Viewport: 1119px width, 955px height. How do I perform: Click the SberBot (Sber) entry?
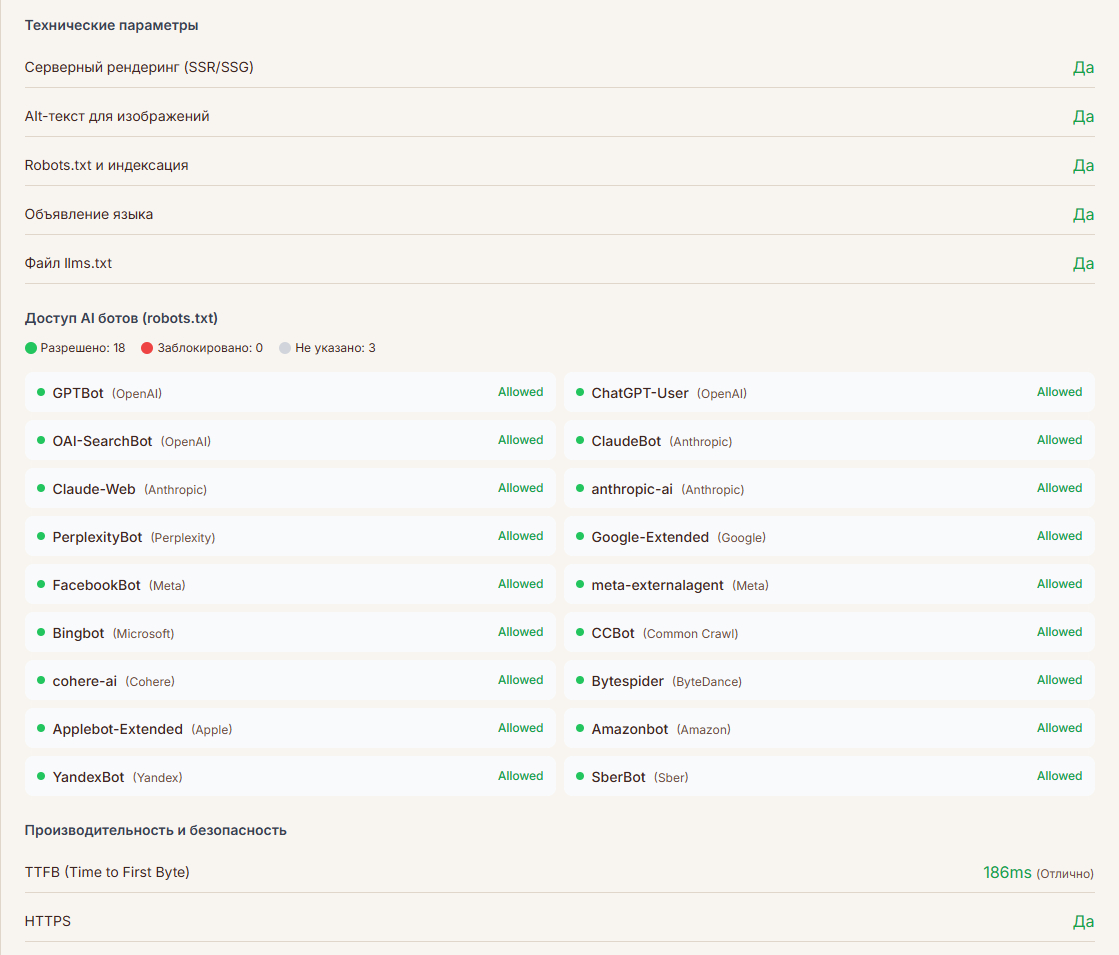[x=829, y=776]
